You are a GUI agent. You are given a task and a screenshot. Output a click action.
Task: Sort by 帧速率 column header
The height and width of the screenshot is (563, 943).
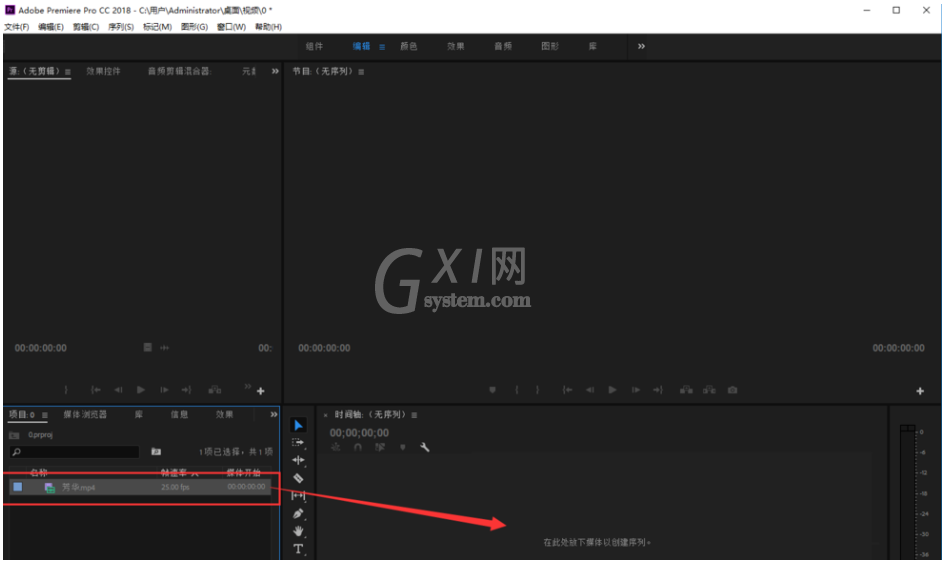pos(174,472)
